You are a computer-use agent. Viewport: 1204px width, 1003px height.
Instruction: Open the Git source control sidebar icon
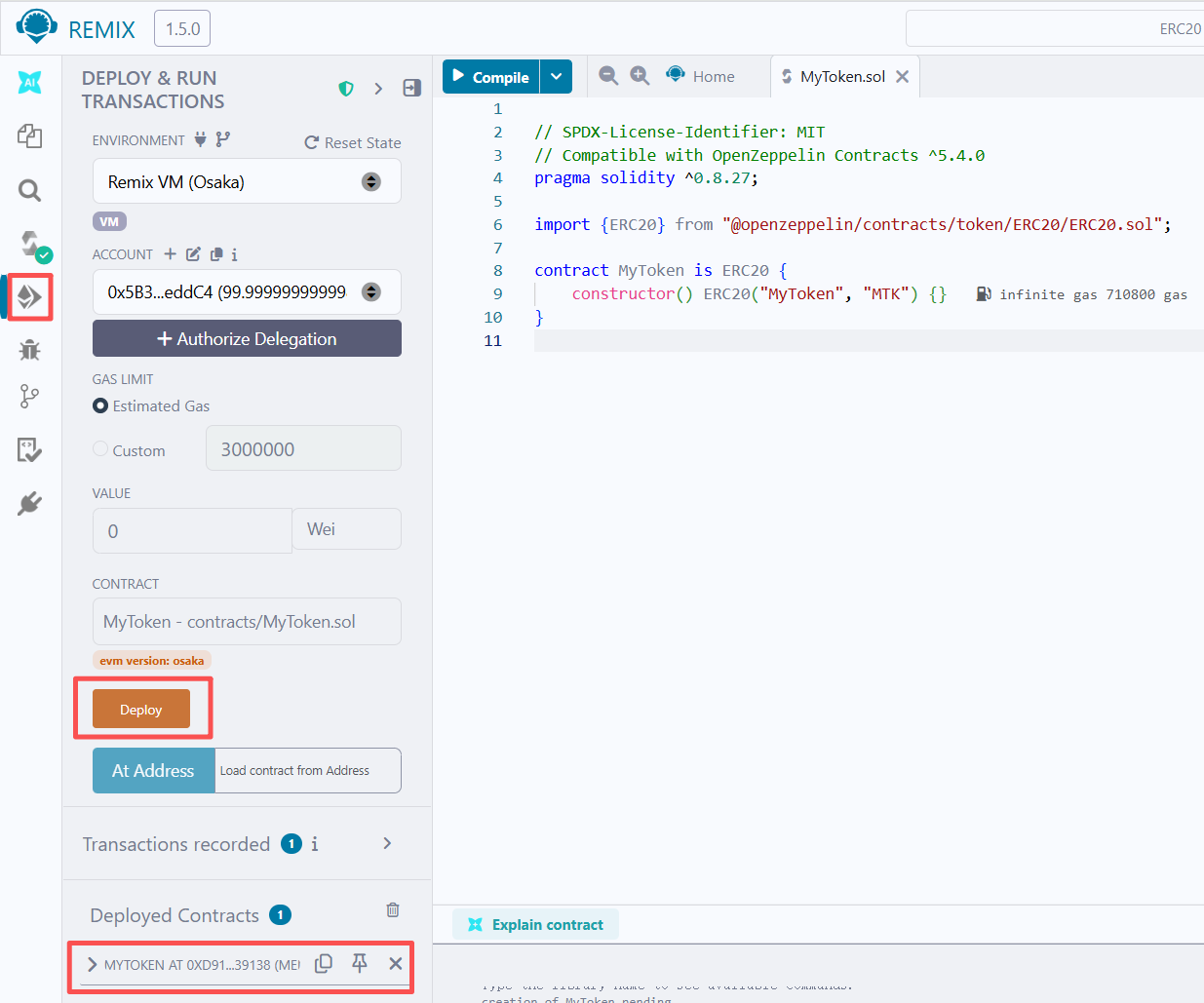(x=29, y=396)
